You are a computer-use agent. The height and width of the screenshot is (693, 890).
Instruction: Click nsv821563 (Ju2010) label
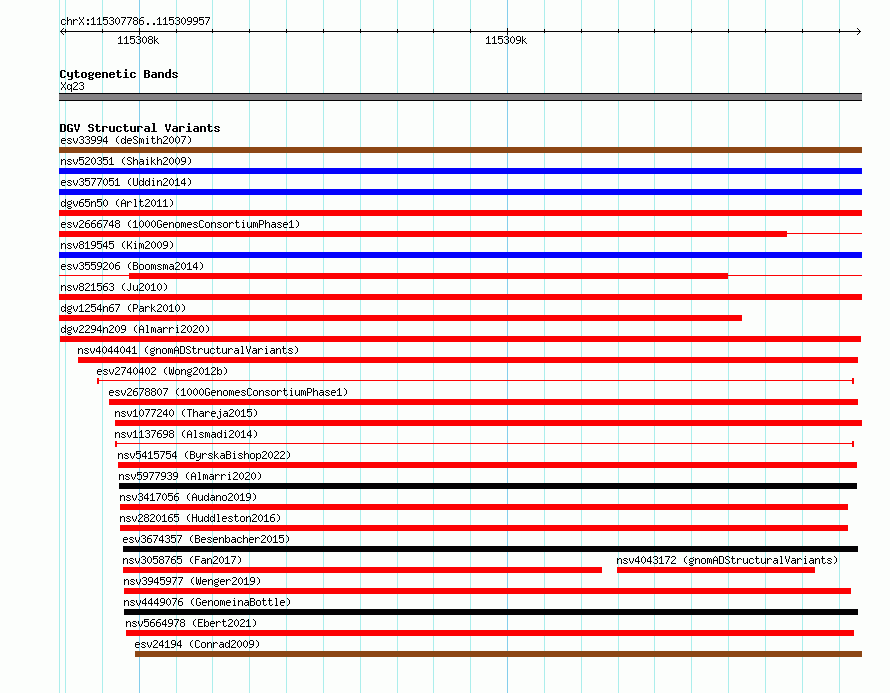click(x=114, y=287)
